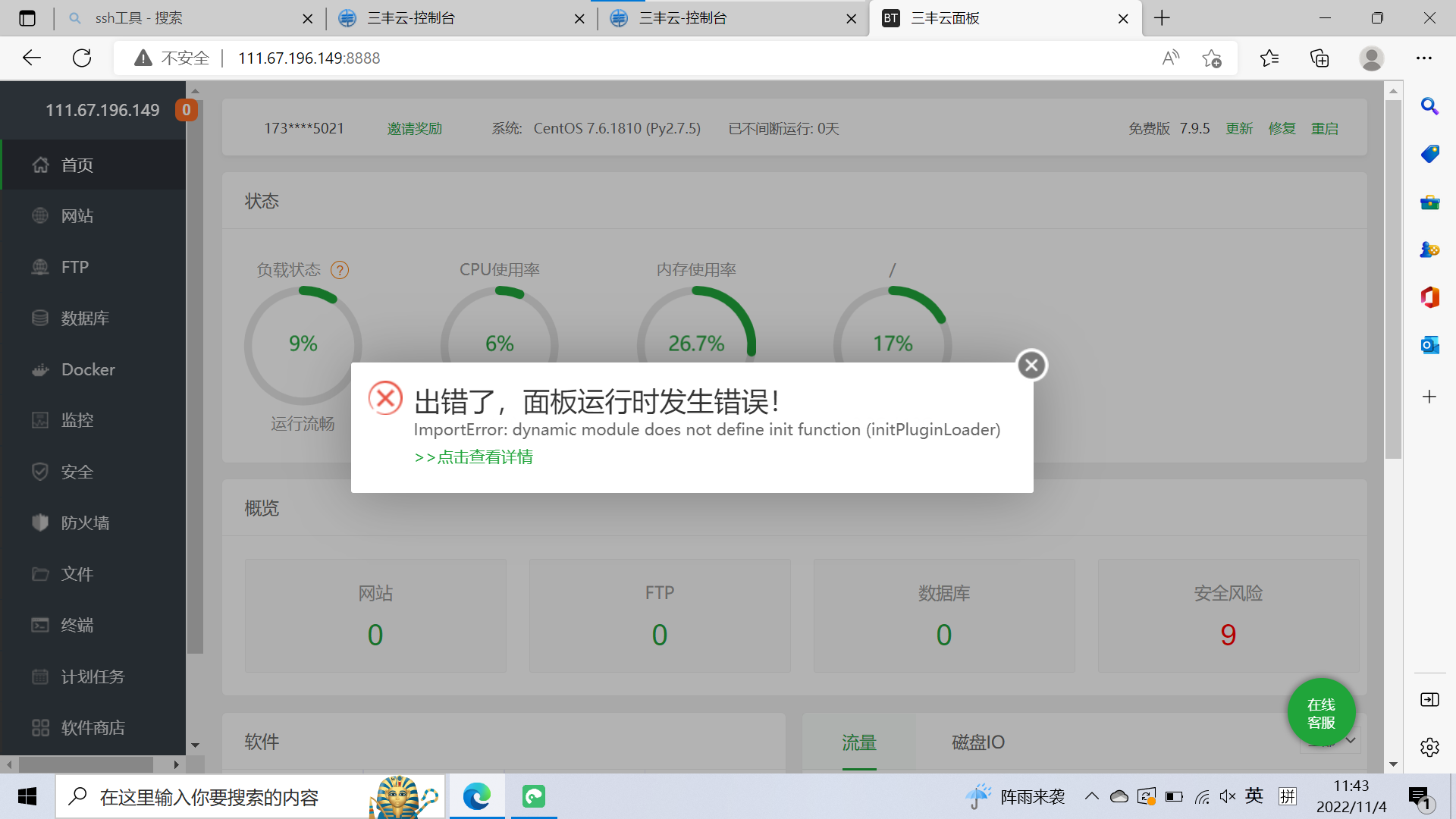Show hidden system tray icons
Viewport: 1456px width, 819px height.
1092,796
